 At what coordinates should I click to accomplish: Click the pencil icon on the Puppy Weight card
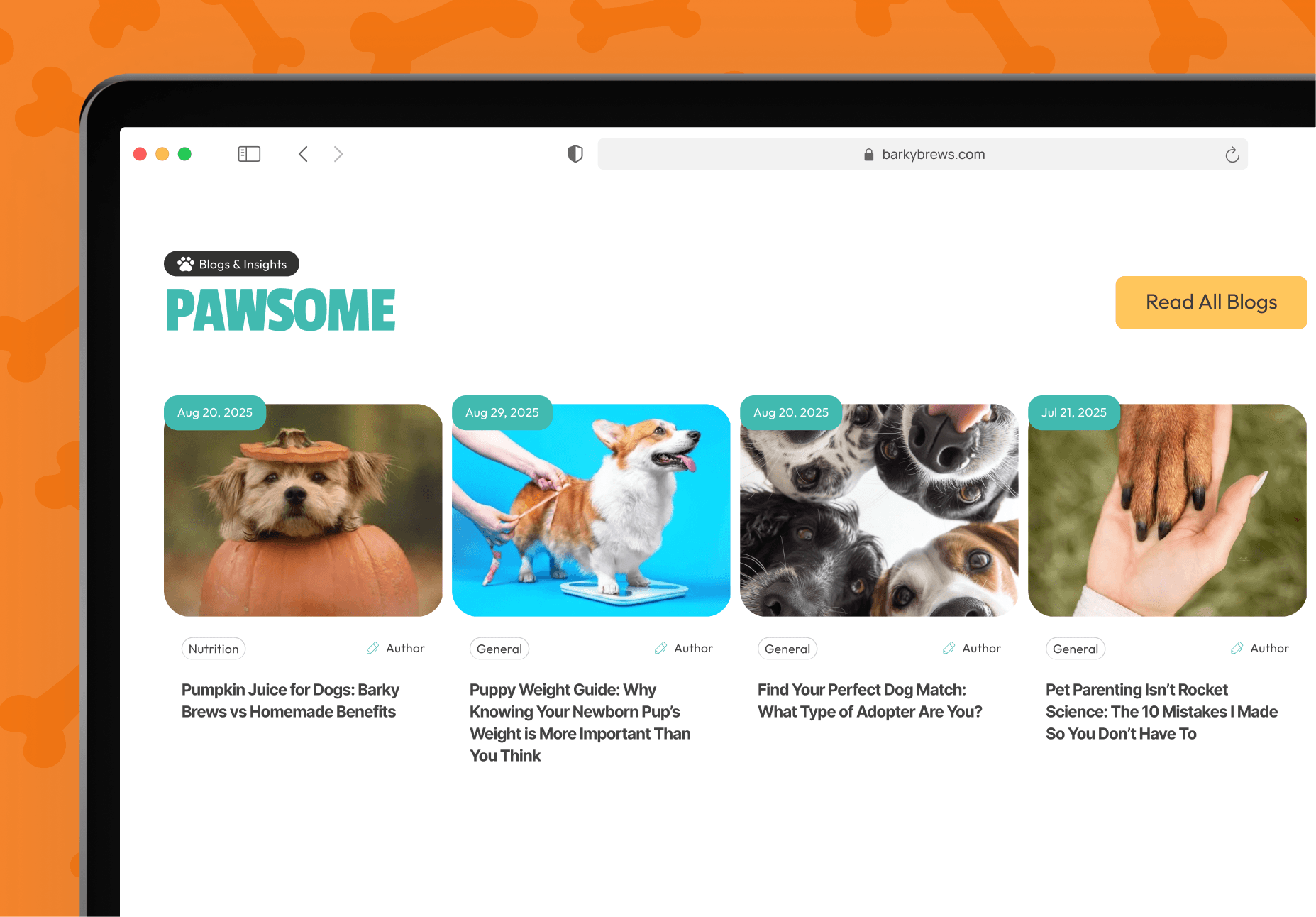pyautogui.click(x=660, y=648)
